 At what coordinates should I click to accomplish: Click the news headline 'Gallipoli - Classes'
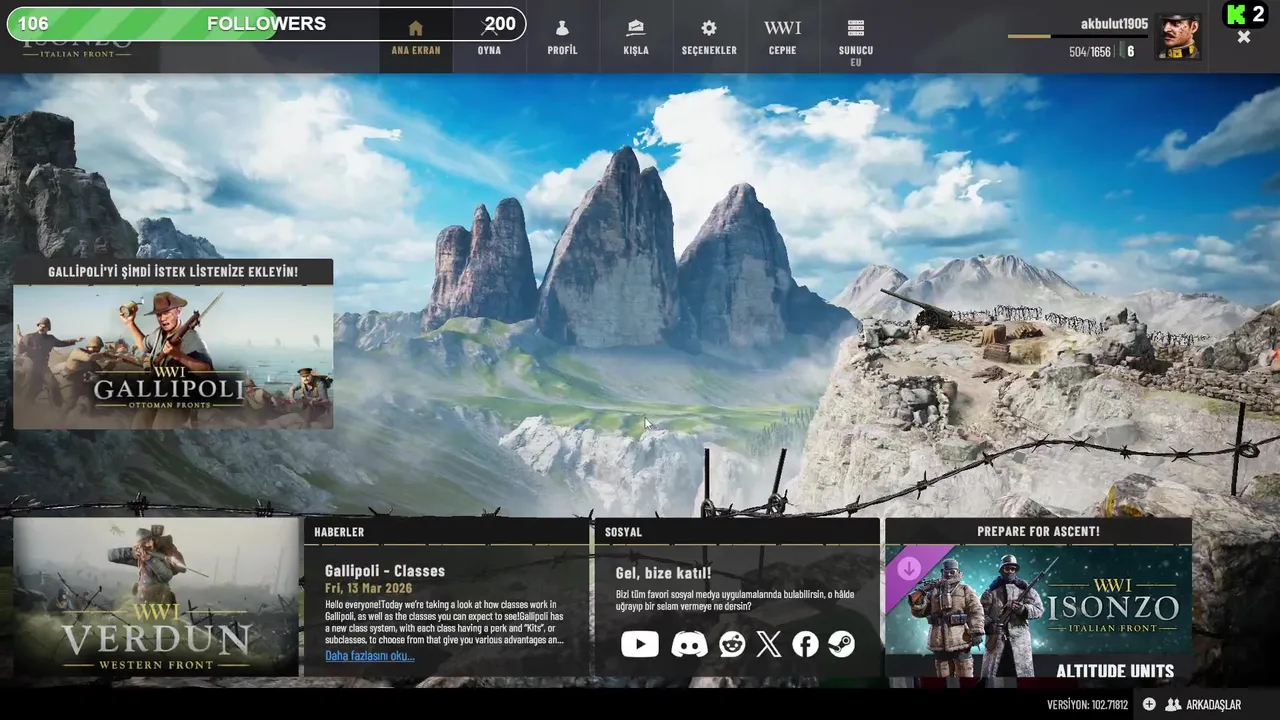coord(385,571)
